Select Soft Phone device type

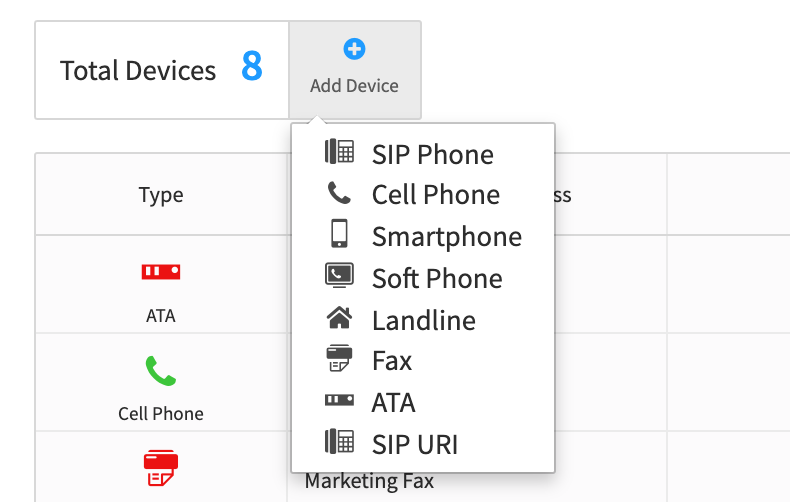[x=437, y=278]
